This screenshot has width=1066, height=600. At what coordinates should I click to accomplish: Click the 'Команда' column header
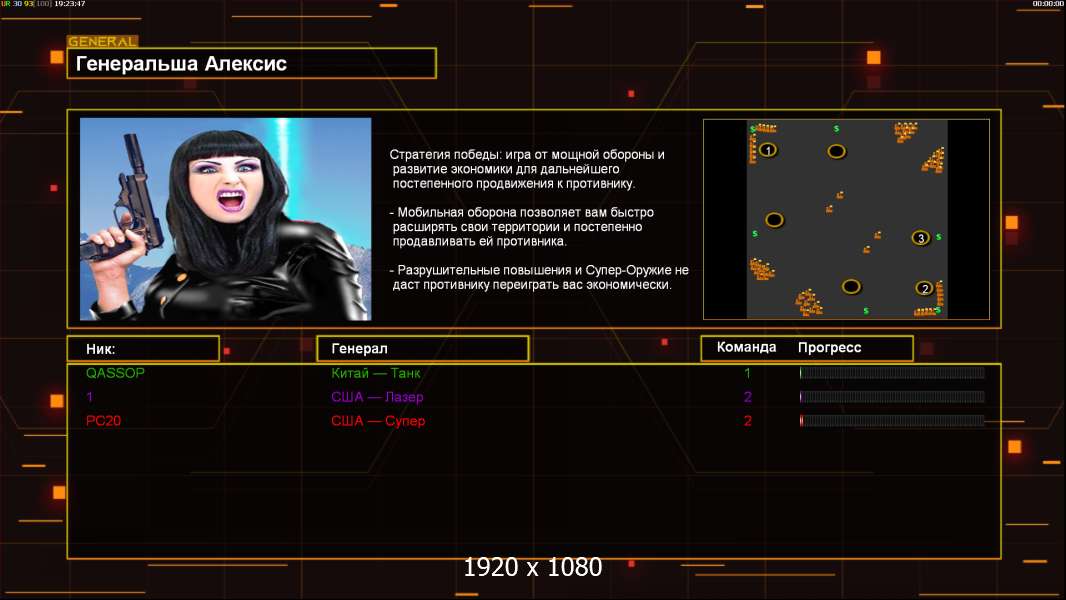point(746,347)
